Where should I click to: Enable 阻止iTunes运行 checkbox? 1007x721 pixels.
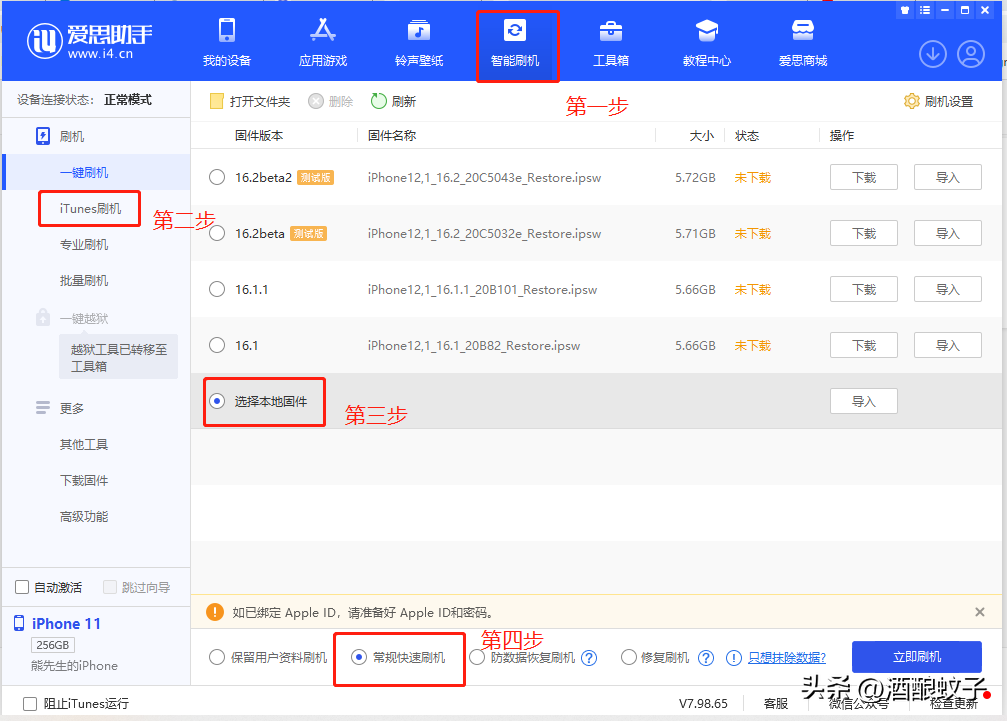pyautogui.click(x=30, y=704)
